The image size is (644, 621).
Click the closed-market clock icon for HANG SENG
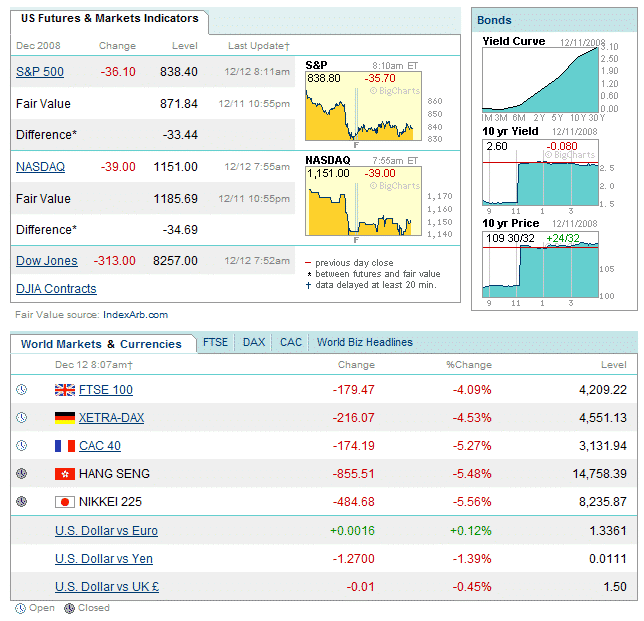point(22,474)
